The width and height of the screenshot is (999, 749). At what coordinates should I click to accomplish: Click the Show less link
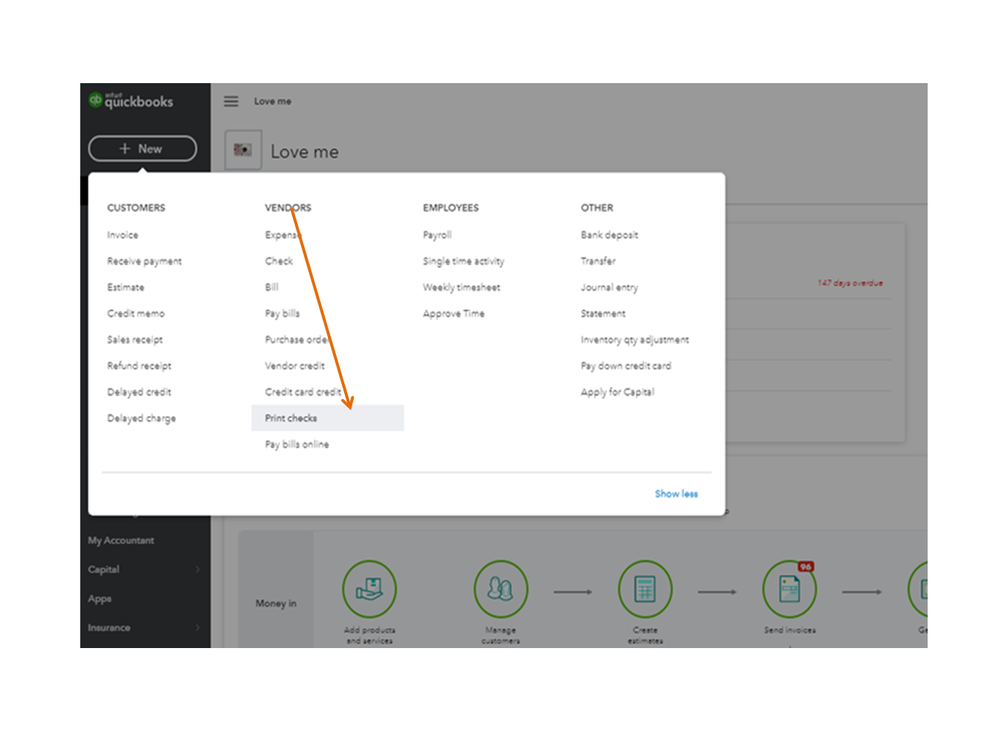coord(676,494)
